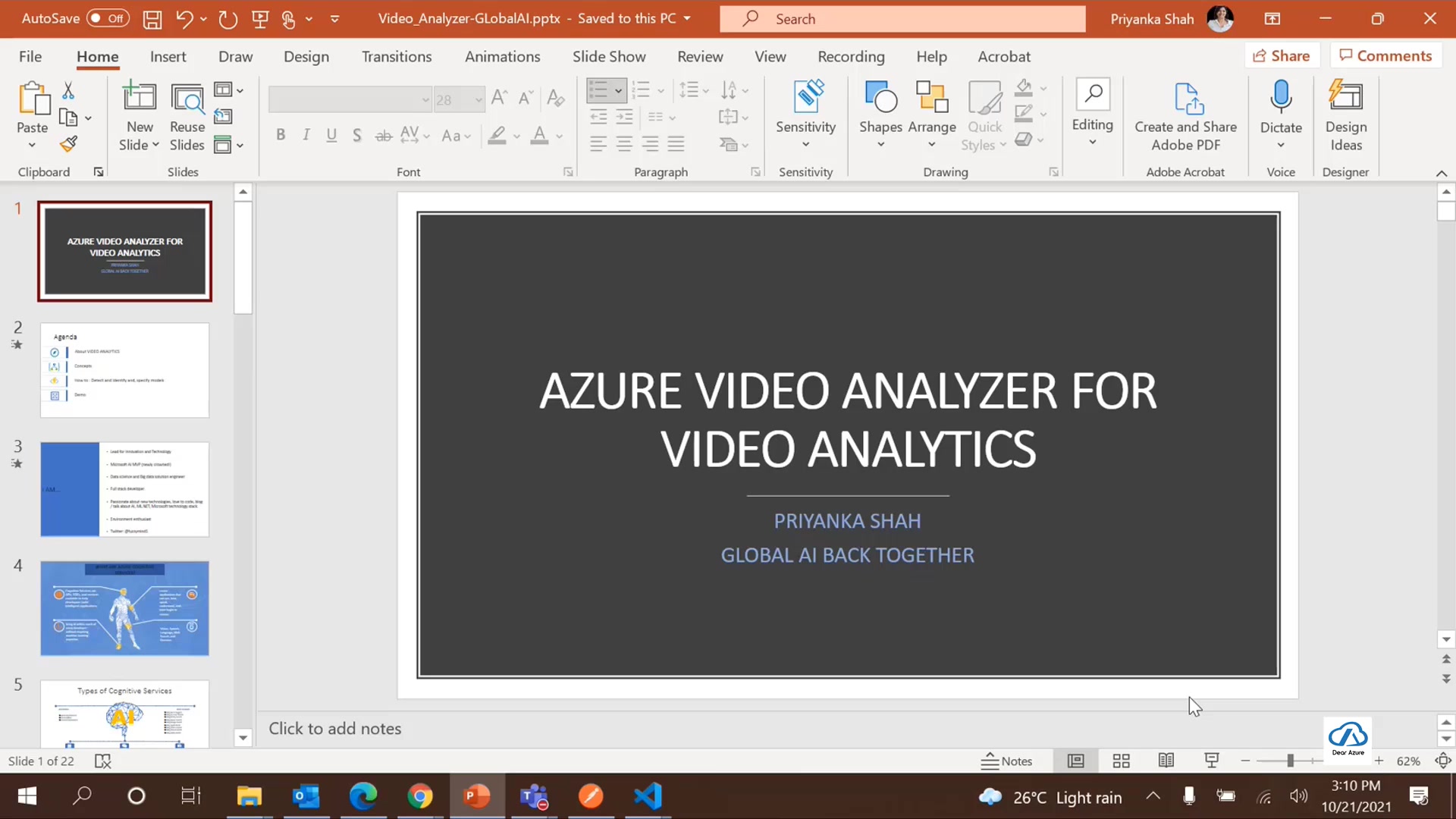
Task: Open Design Ideas pane
Action: click(1346, 117)
